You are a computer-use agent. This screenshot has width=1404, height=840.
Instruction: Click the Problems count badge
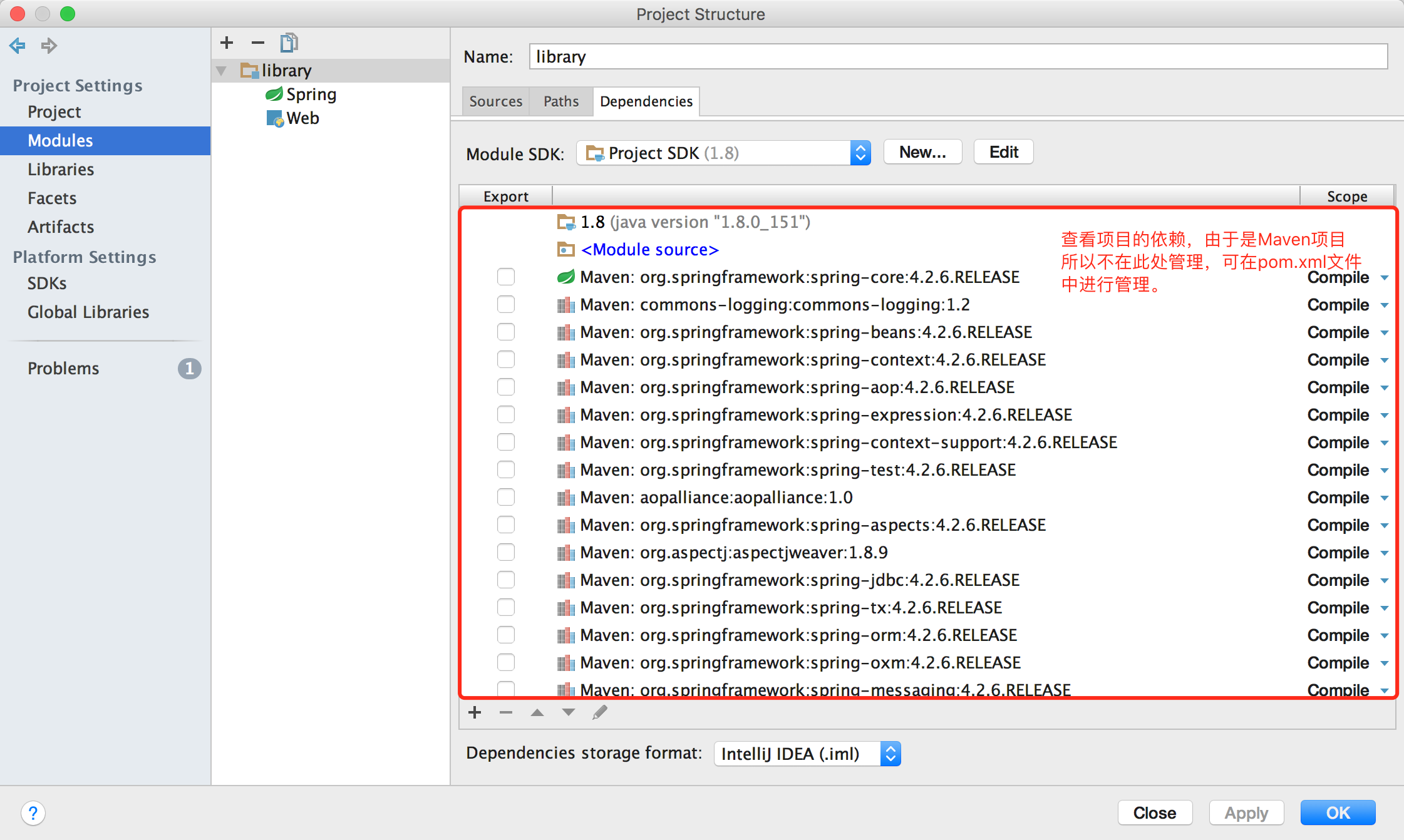point(189,369)
